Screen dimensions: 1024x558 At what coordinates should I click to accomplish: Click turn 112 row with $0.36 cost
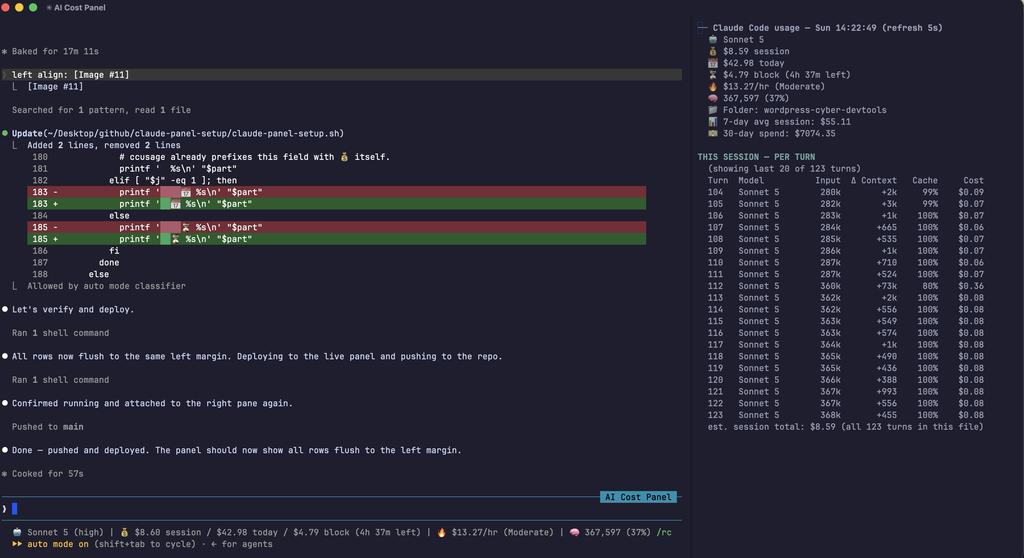click(846, 286)
